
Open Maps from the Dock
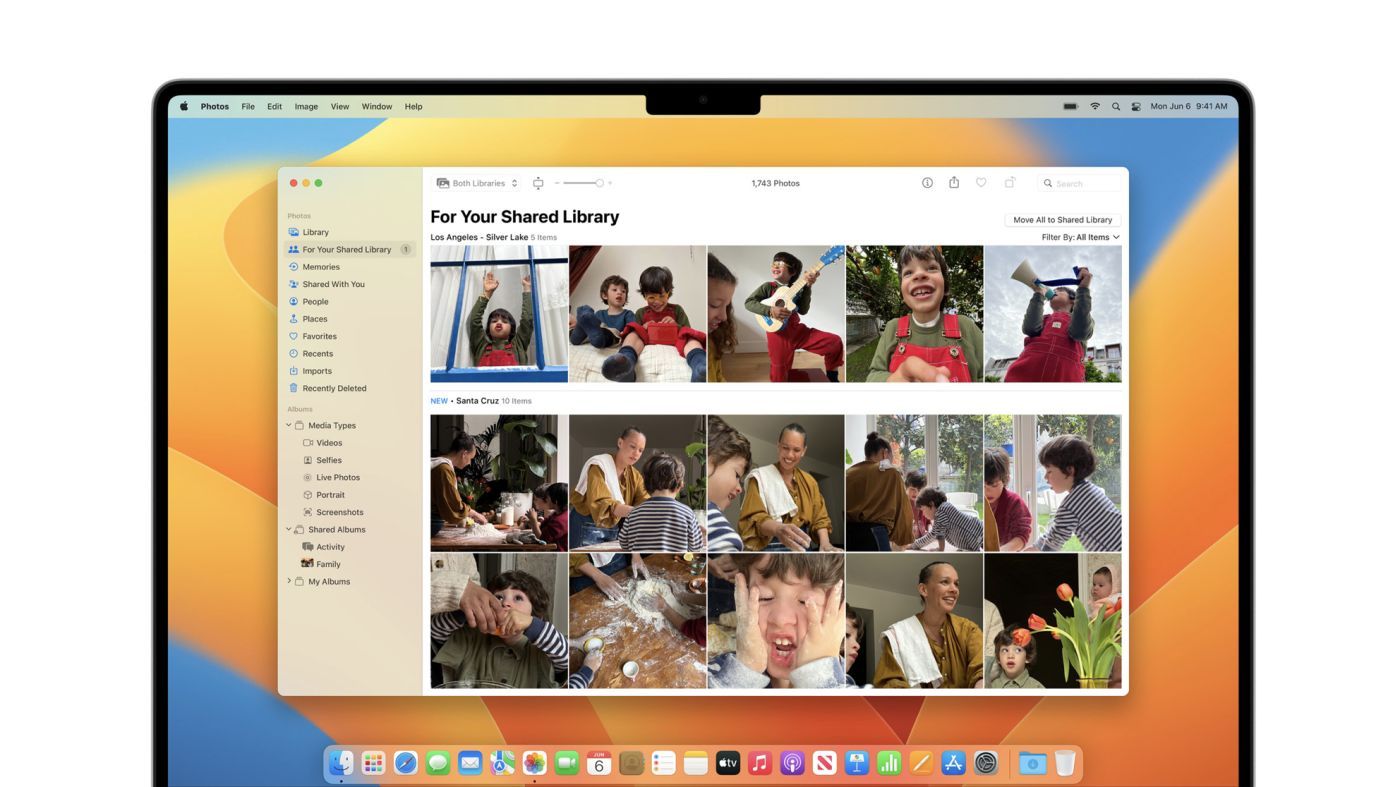click(x=502, y=763)
